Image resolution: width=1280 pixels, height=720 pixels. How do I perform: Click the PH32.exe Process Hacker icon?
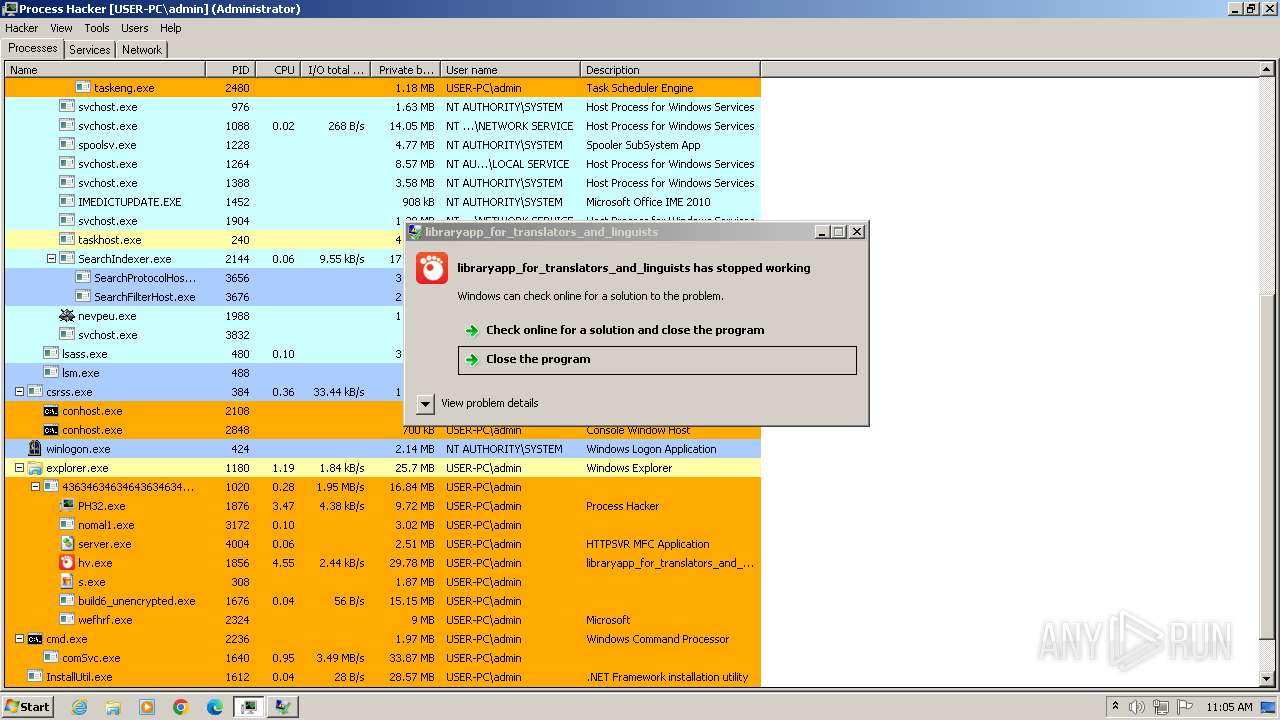point(67,506)
